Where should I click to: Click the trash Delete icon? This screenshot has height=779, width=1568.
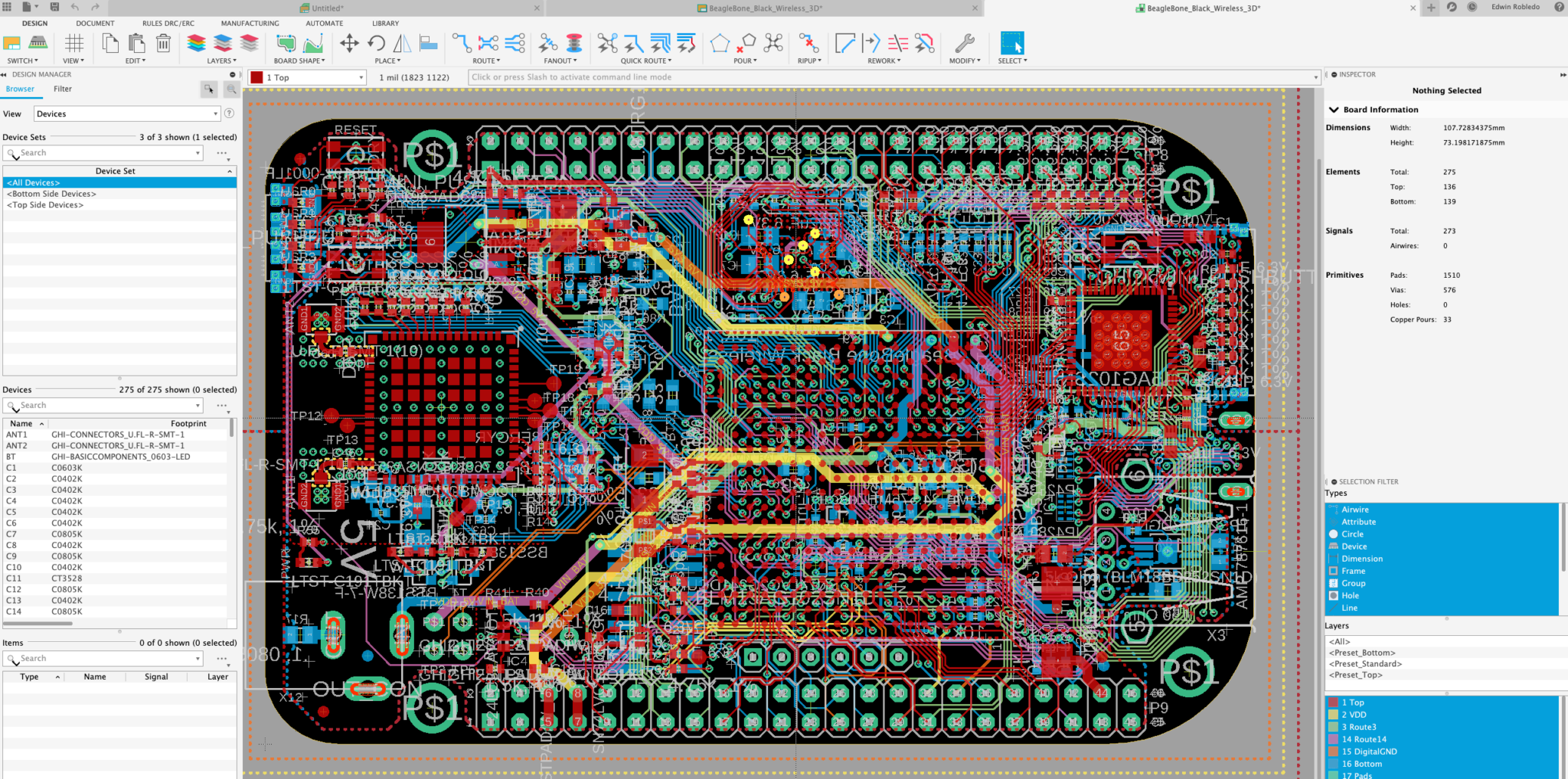pos(163,44)
